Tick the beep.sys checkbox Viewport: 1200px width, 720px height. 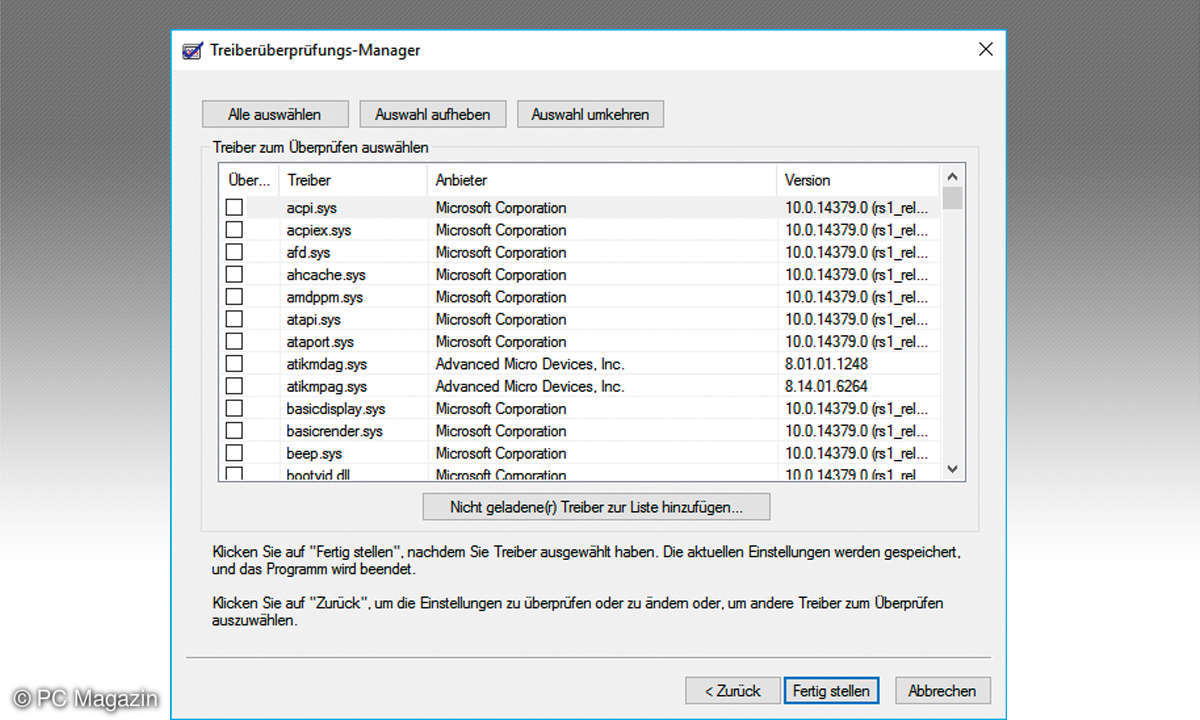coord(234,453)
